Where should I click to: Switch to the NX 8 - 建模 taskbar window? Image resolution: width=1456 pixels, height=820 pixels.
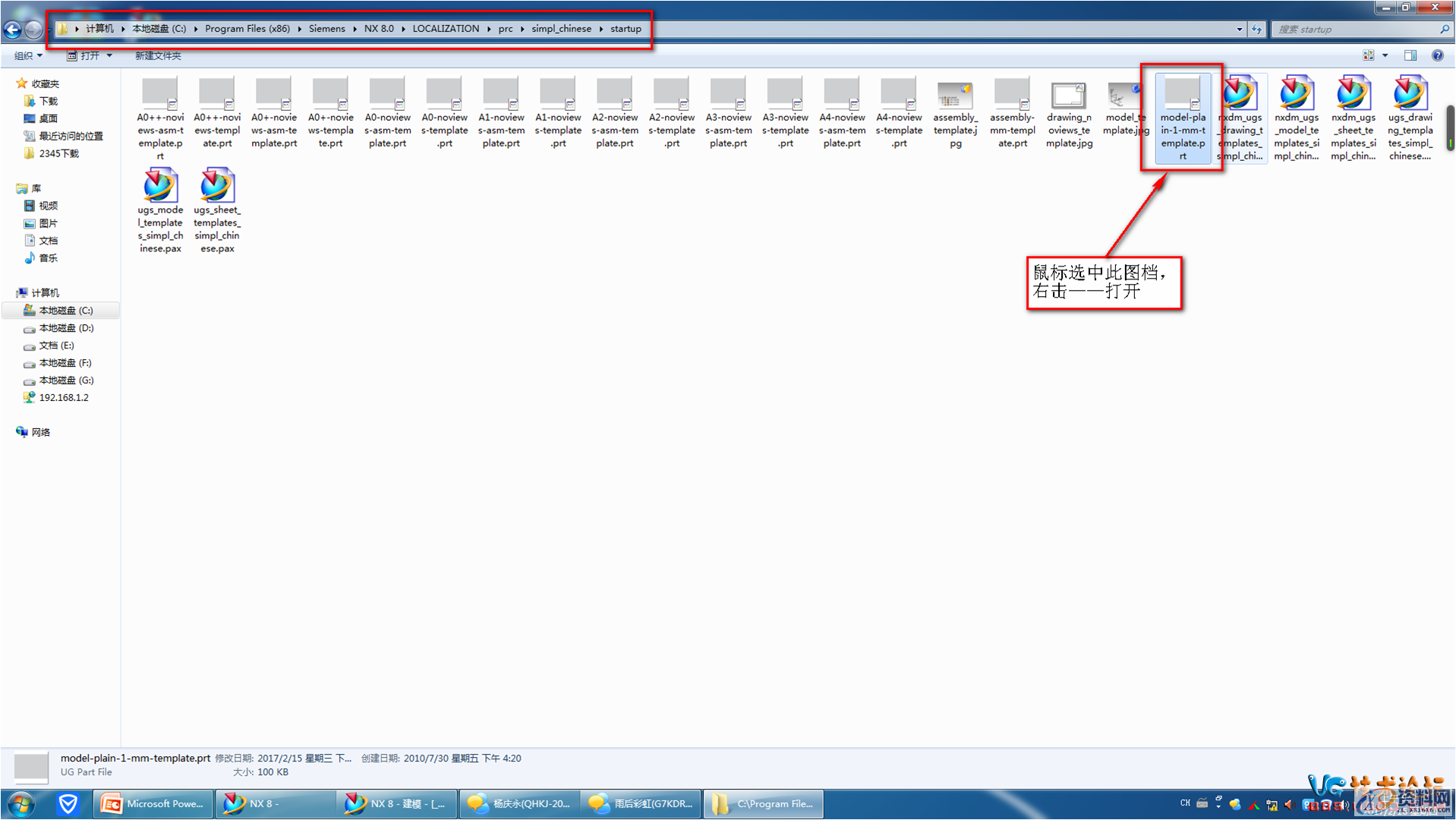[396, 803]
